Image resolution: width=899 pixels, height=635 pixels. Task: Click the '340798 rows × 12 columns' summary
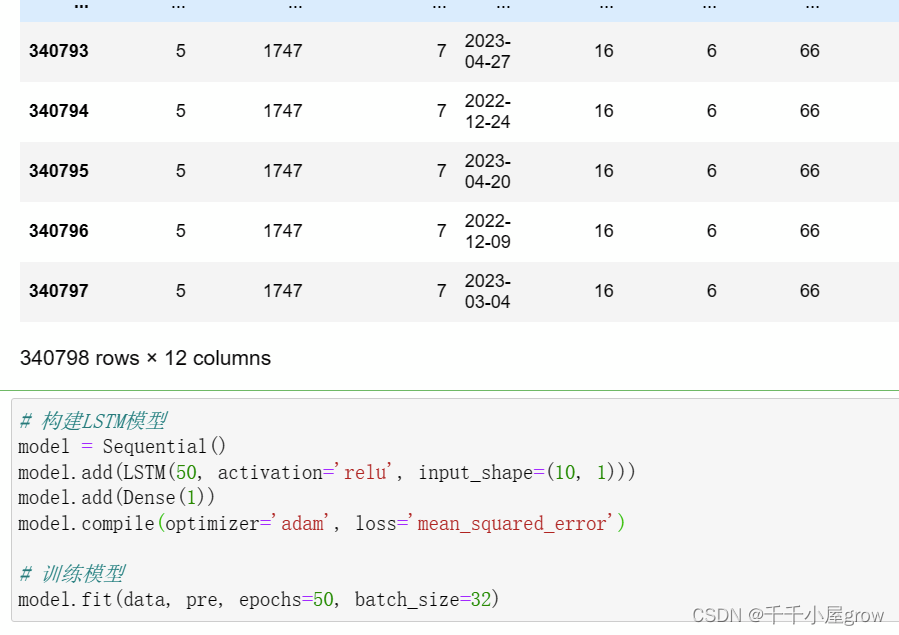[x=145, y=358]
